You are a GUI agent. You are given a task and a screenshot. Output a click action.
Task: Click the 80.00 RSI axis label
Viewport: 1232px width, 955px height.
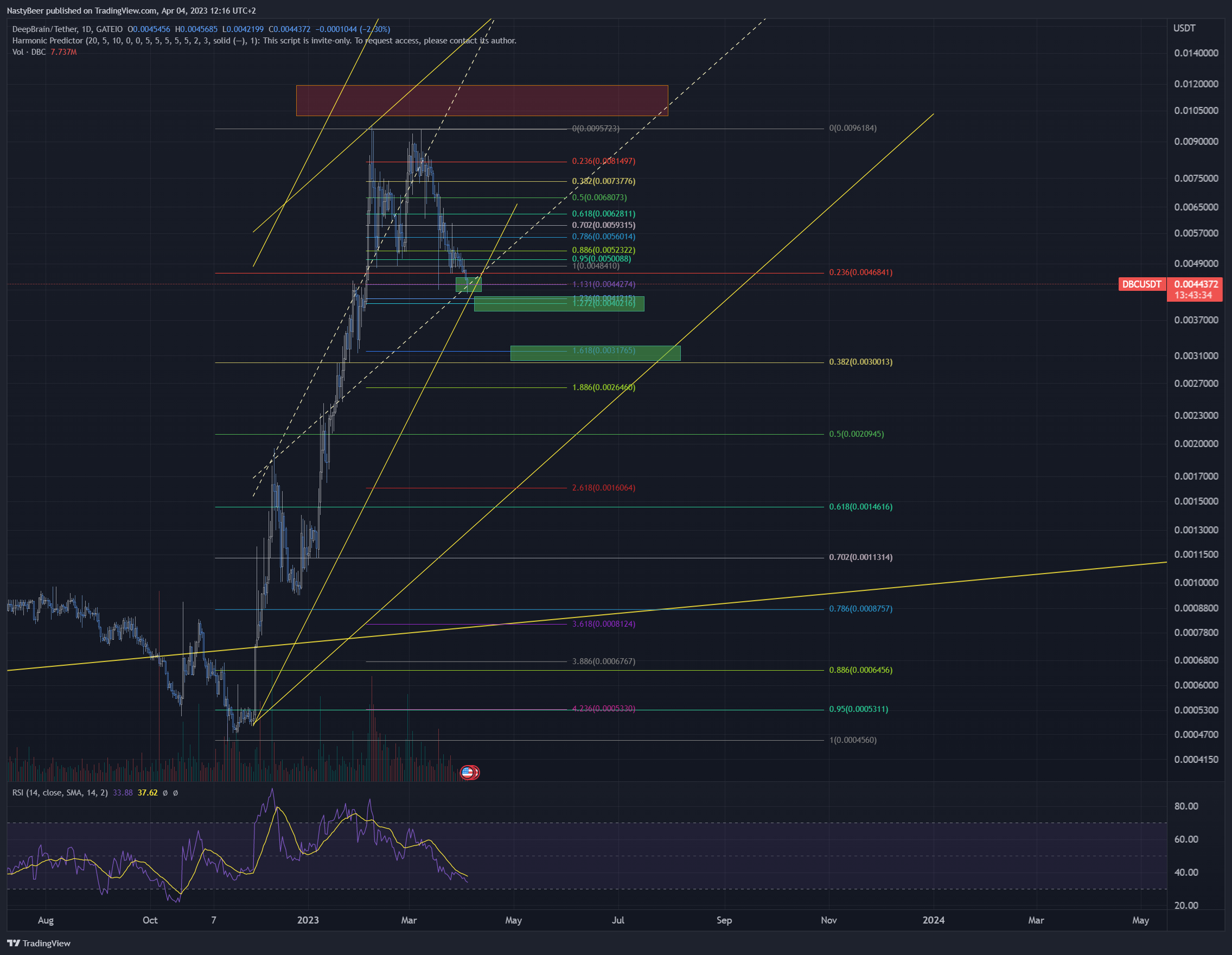click(x=1186, y=806)
